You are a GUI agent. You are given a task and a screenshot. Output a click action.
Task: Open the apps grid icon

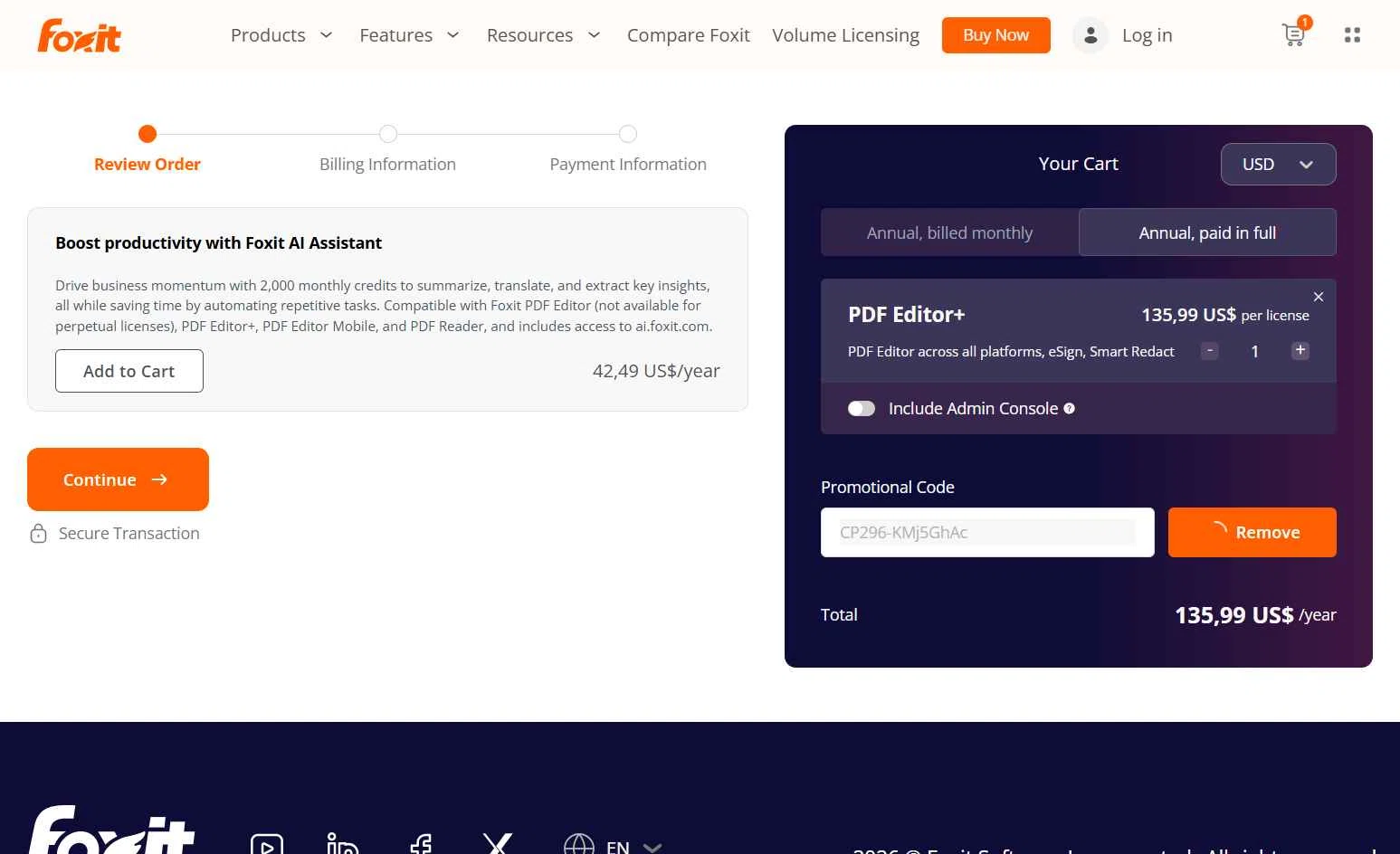[1352, 35]
